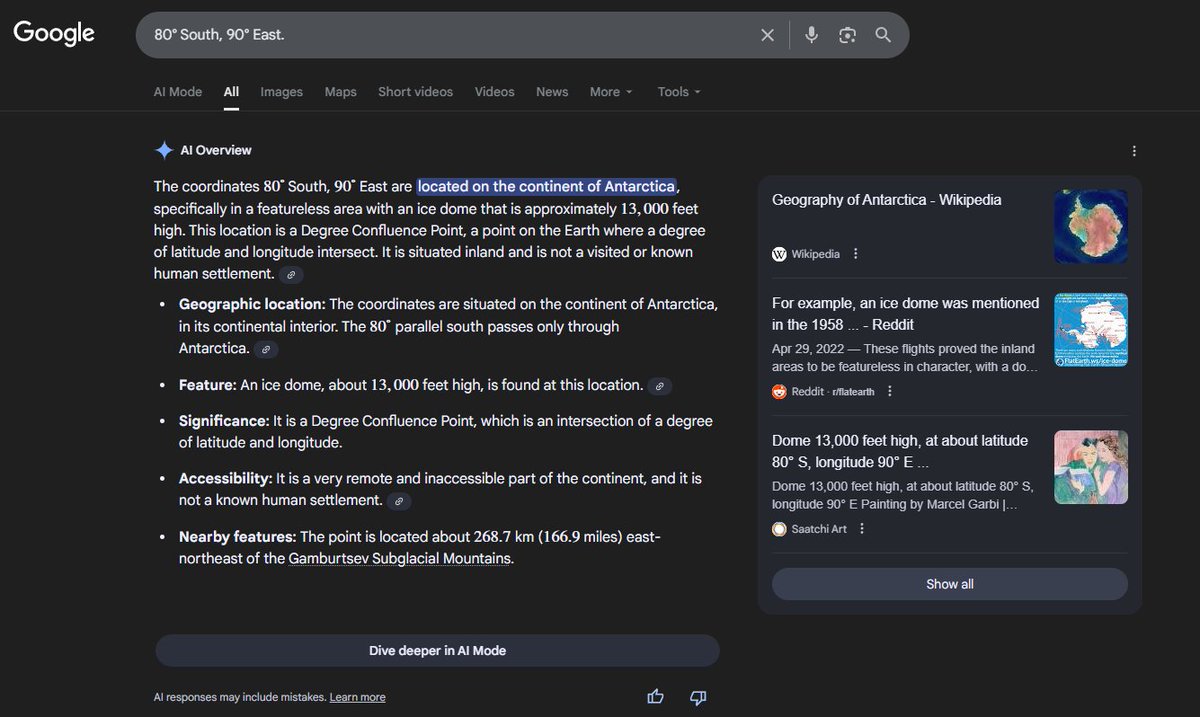The image size is (1200, 717).
Task: Click the Wikipedia source favicon
Action: coord(779,254)
